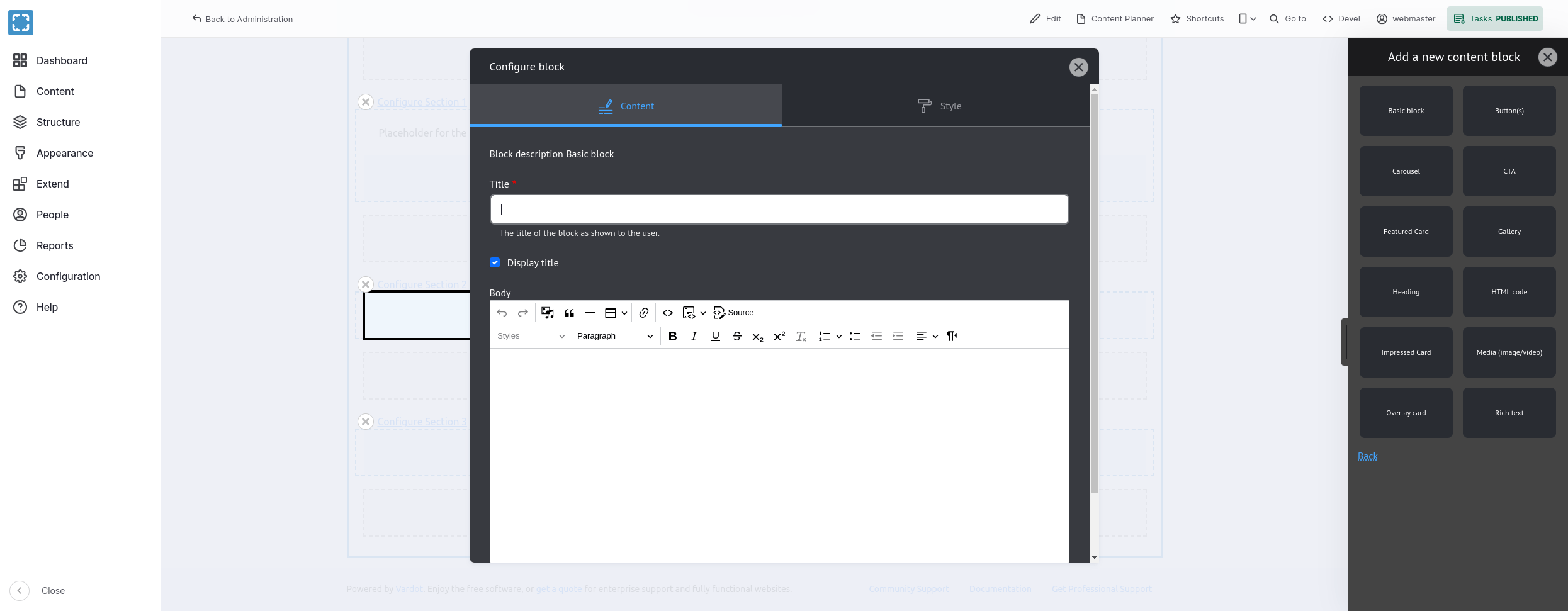The width and height of the screenshot is (1568, 611).
Task: Insert a table in the Body editor
Action: (611, 312)
